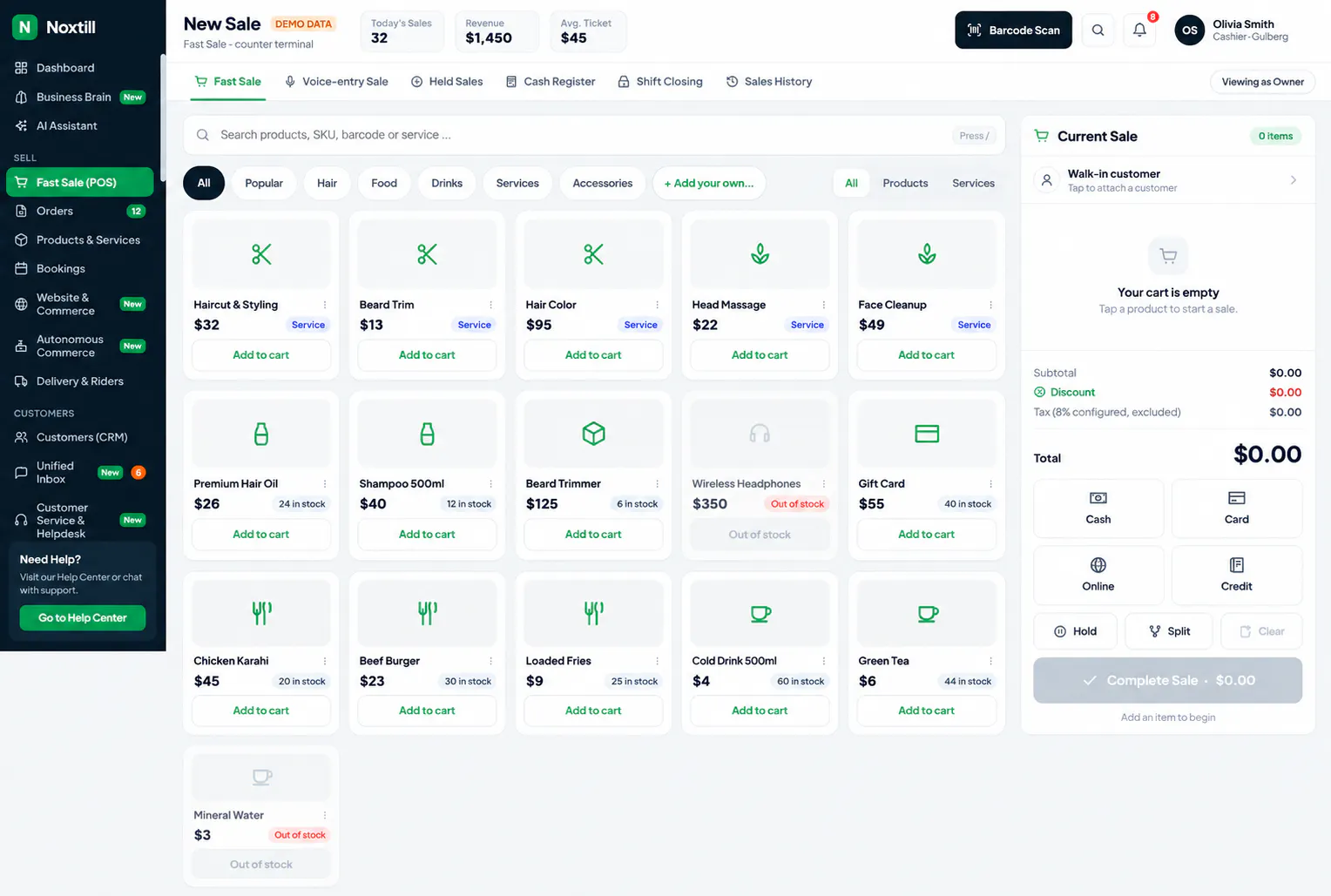1331x896 pixels.
Task: Open Customers (CRM) in sidebar
Action: [x=79, y=437]
